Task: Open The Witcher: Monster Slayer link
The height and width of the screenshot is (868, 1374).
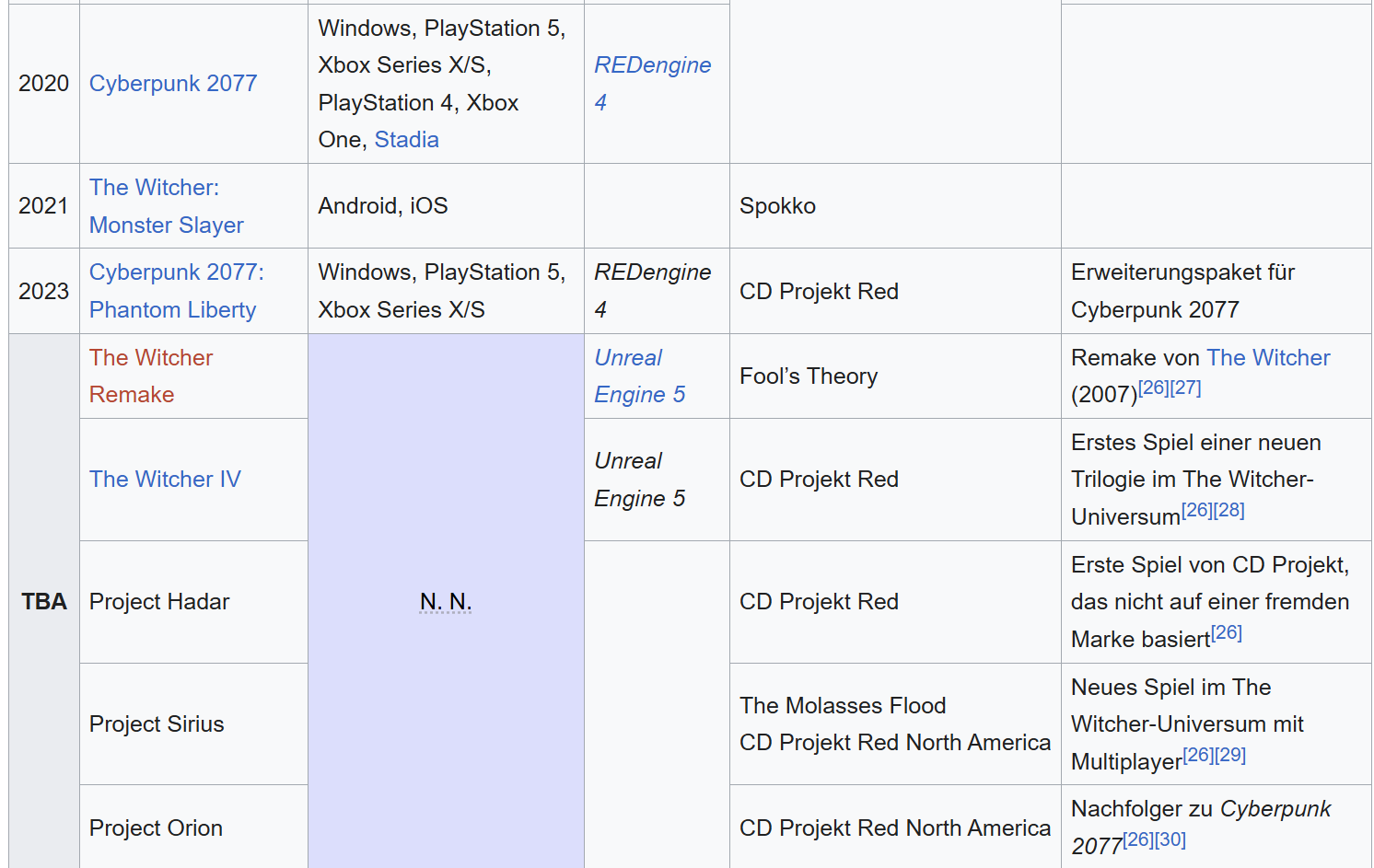Action: (x=166, y=206)
